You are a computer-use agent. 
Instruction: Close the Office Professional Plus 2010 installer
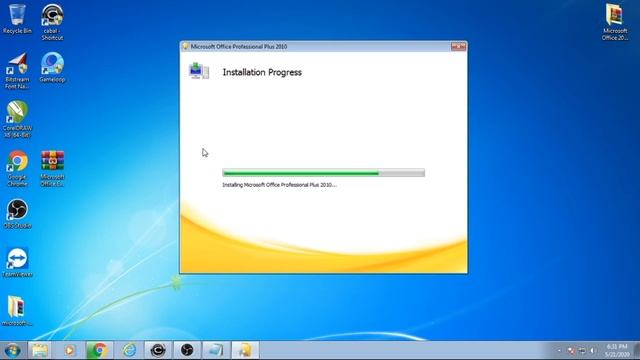pyautogui.click(x=458, y=47)
